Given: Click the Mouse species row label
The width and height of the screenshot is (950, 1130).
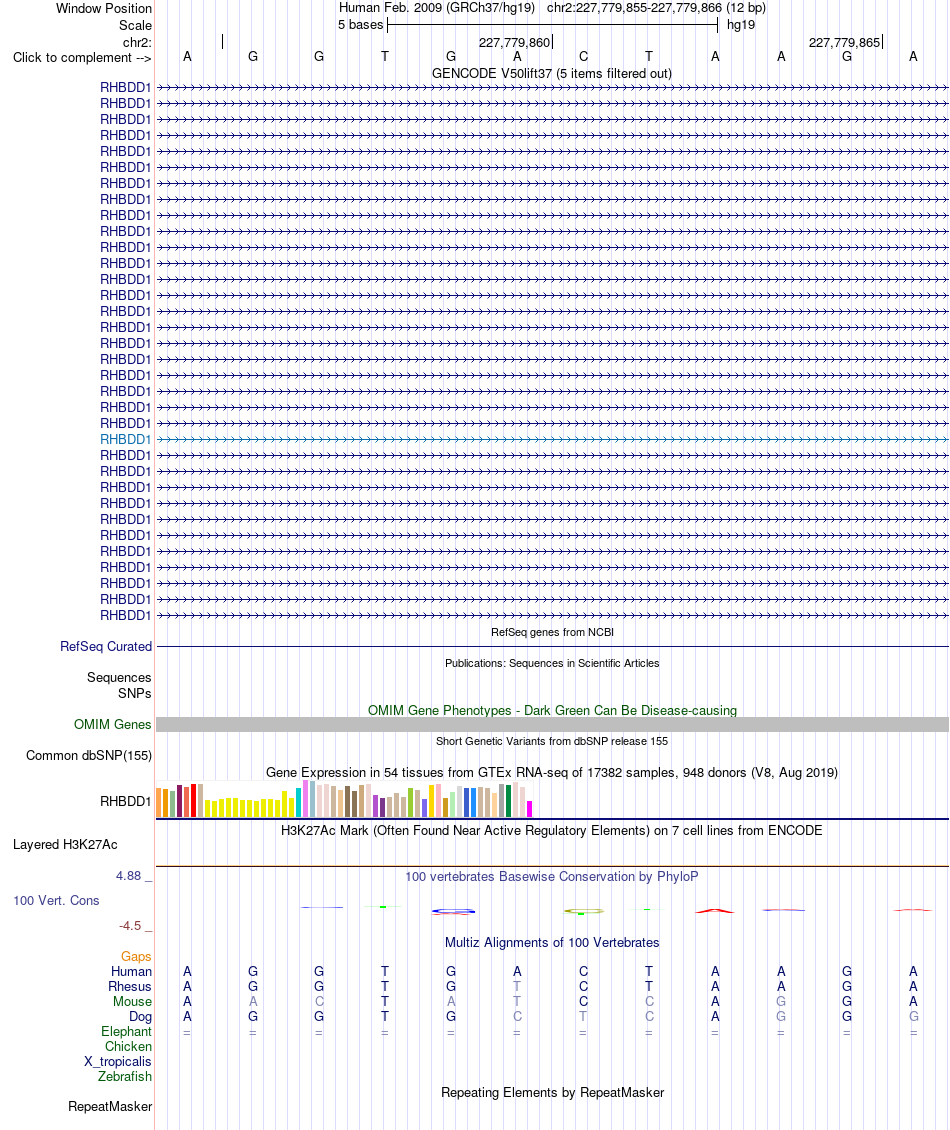Looking at the screenshot, I should tap(133, 1002).
